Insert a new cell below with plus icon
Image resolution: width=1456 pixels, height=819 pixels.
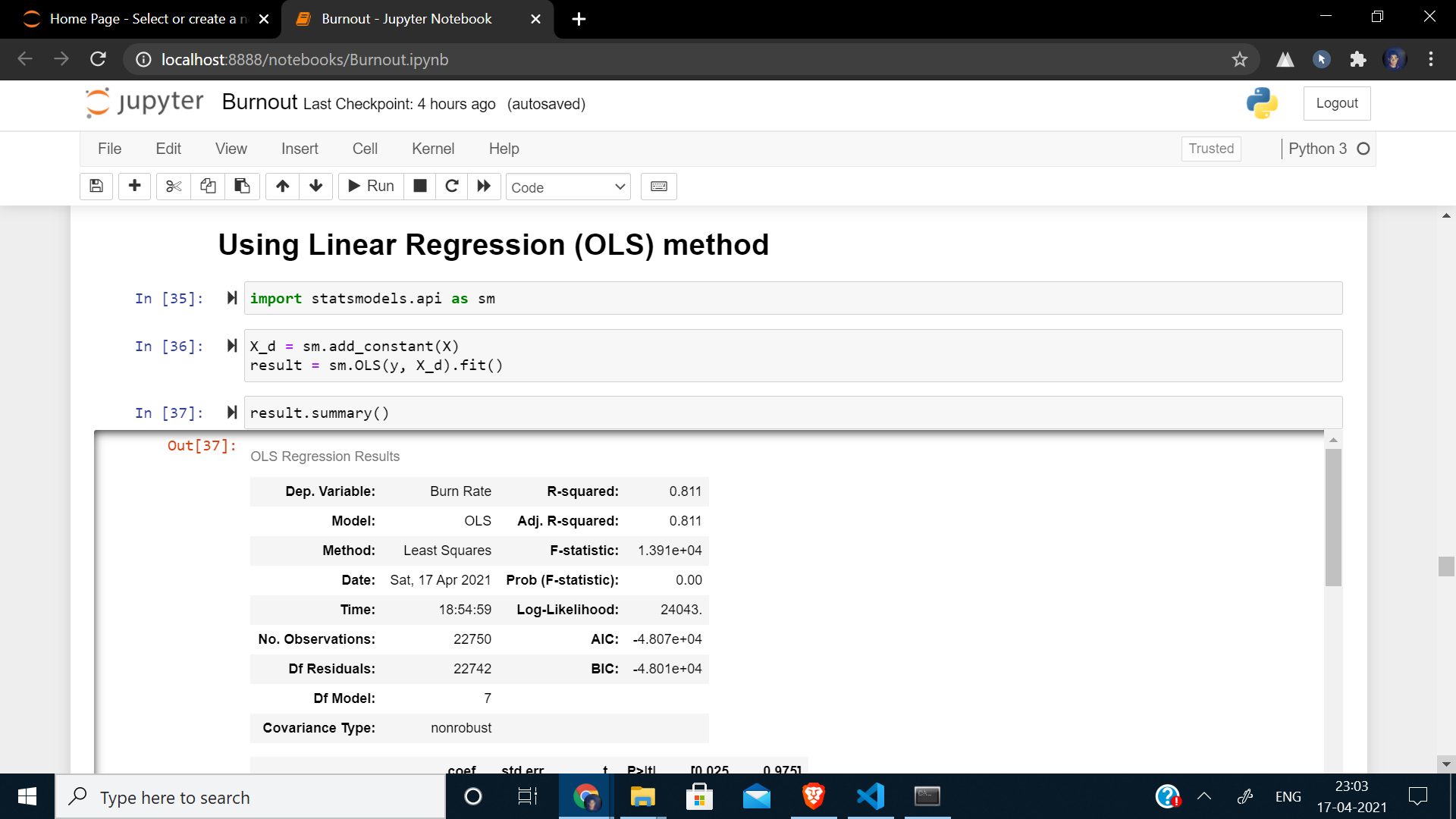[135, 187]
